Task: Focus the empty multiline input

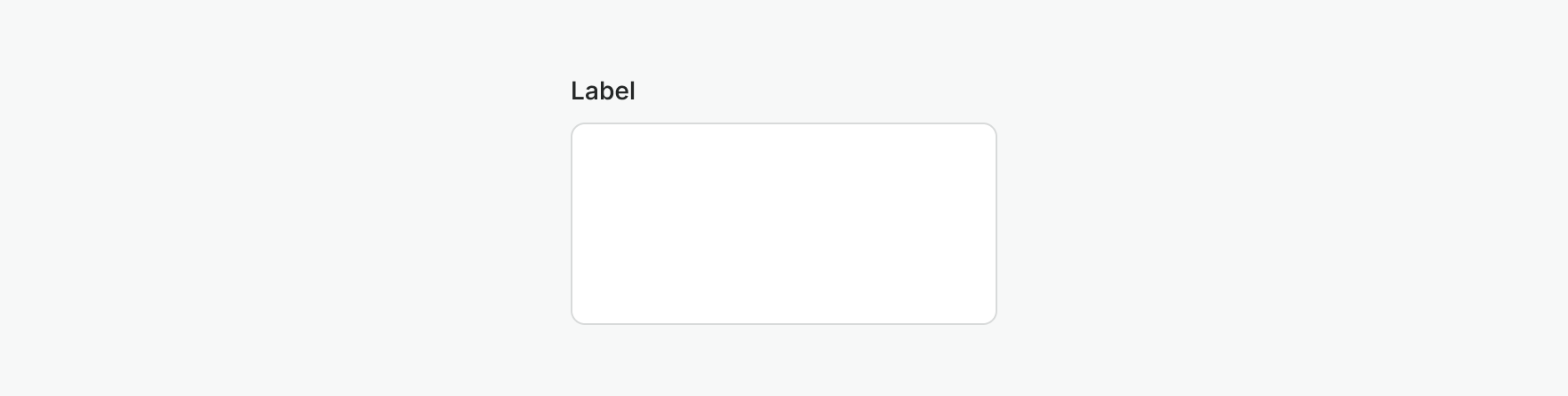Action: 783,224
